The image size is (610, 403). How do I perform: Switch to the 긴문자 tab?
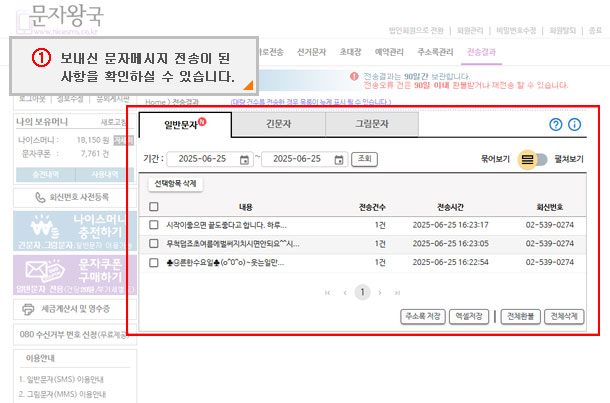coord(278,125)
